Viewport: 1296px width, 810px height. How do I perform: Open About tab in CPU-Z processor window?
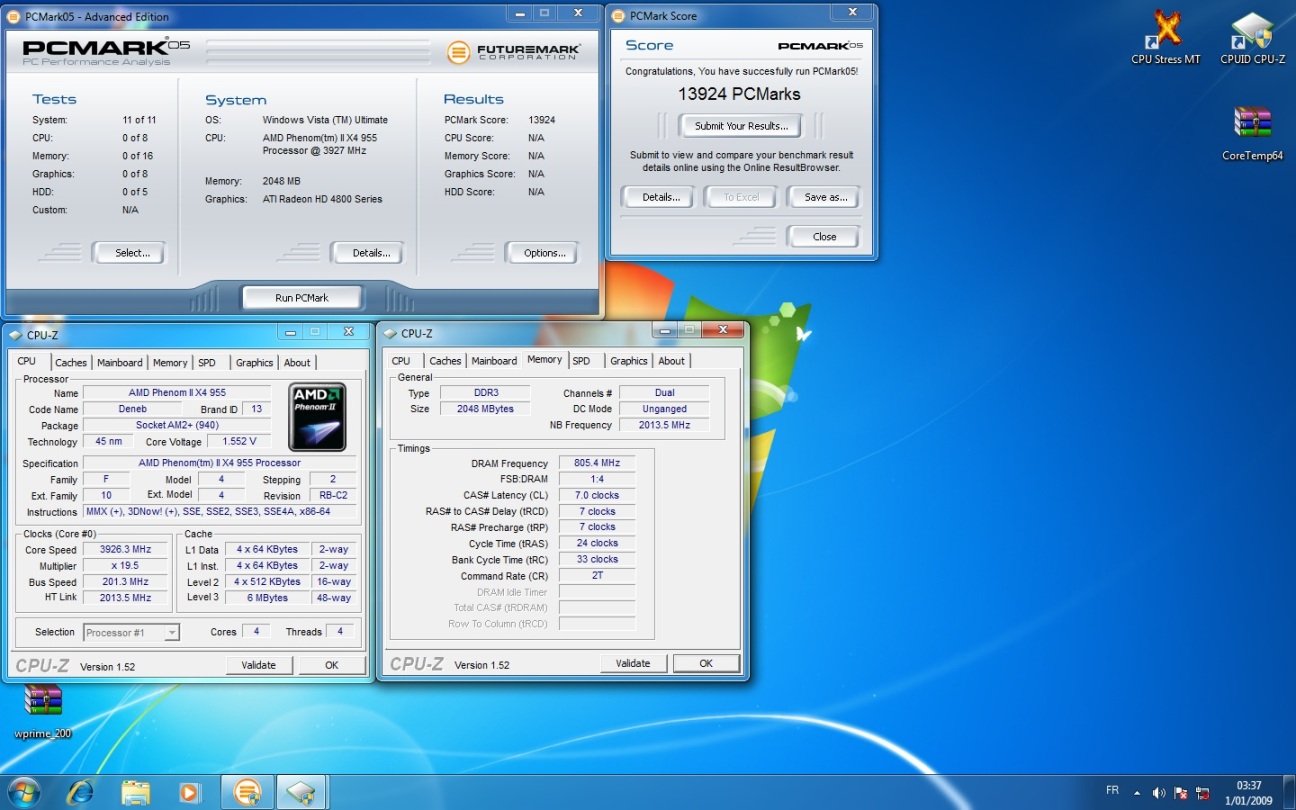tap(297, 363)
